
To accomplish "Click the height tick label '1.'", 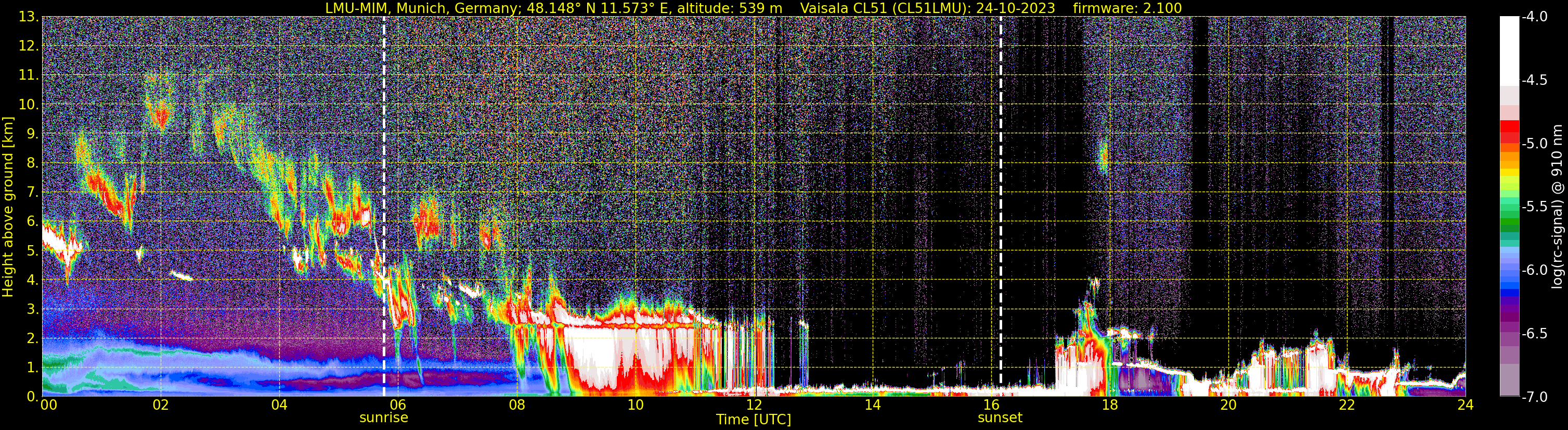I will [32, 368].
